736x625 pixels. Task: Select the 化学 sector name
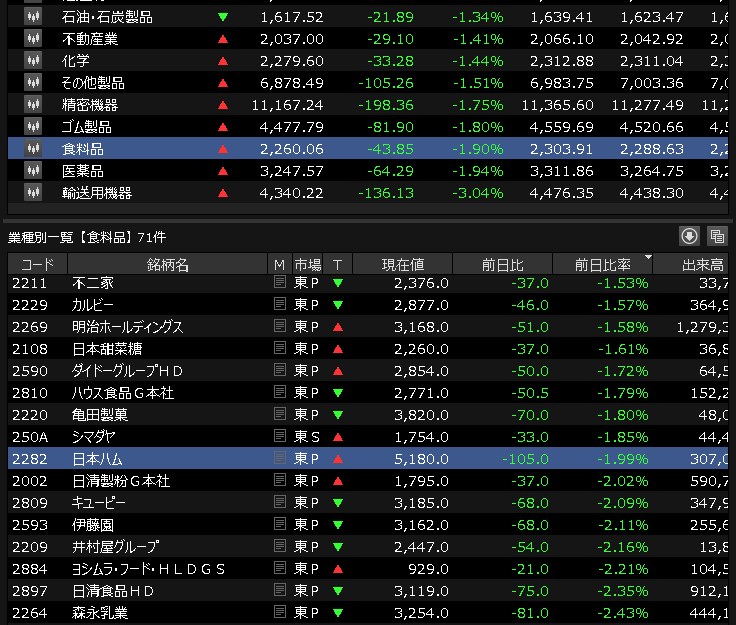click(76, 61)
